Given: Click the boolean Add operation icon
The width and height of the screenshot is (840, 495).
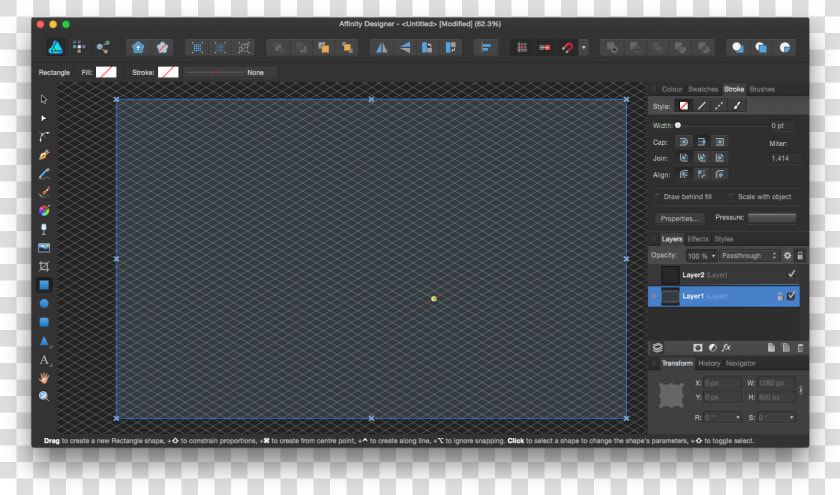Looking at the screenshot, I should coord(611,48).
